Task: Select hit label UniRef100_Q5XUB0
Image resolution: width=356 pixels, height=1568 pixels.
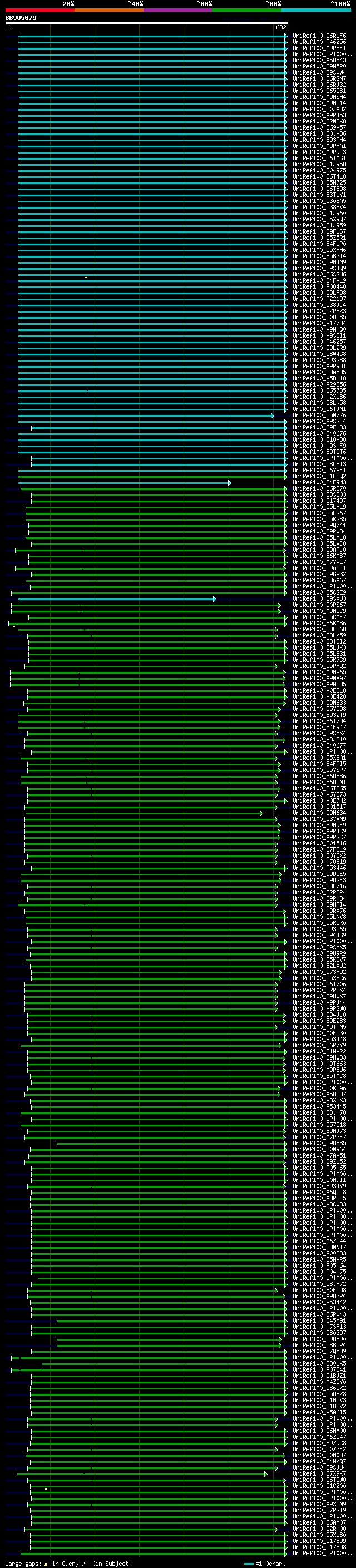Action: 319,1535
